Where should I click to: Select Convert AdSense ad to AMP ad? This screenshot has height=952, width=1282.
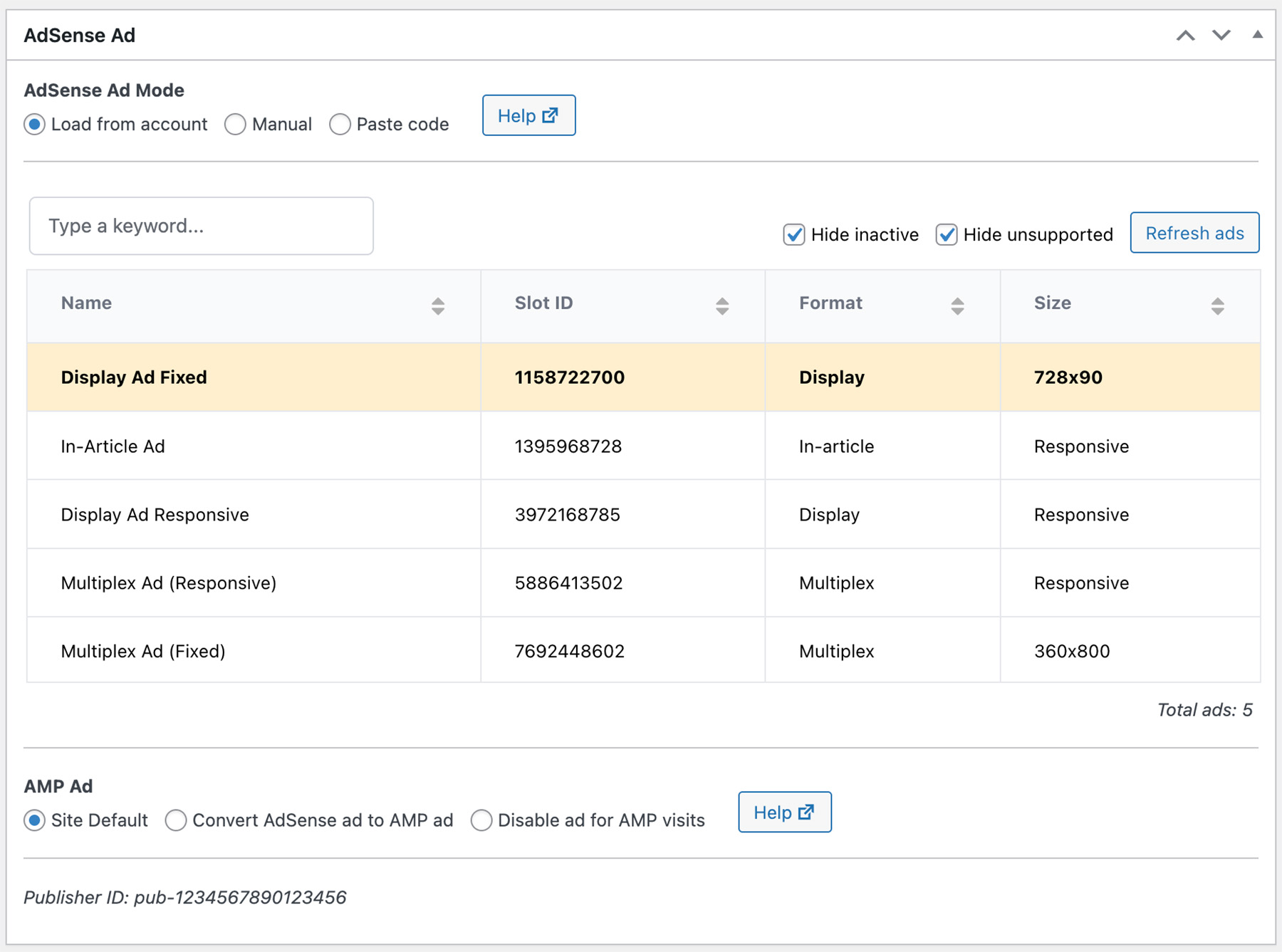click(176, 820)
